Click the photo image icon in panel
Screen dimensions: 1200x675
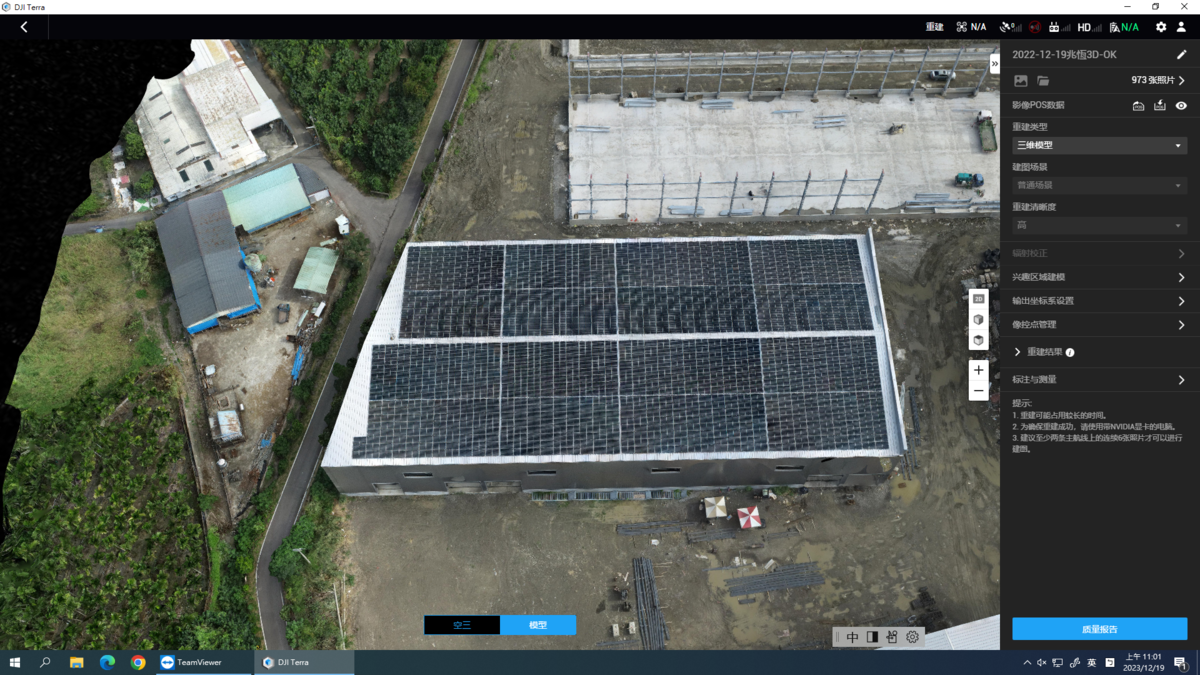click(1021, 81)
